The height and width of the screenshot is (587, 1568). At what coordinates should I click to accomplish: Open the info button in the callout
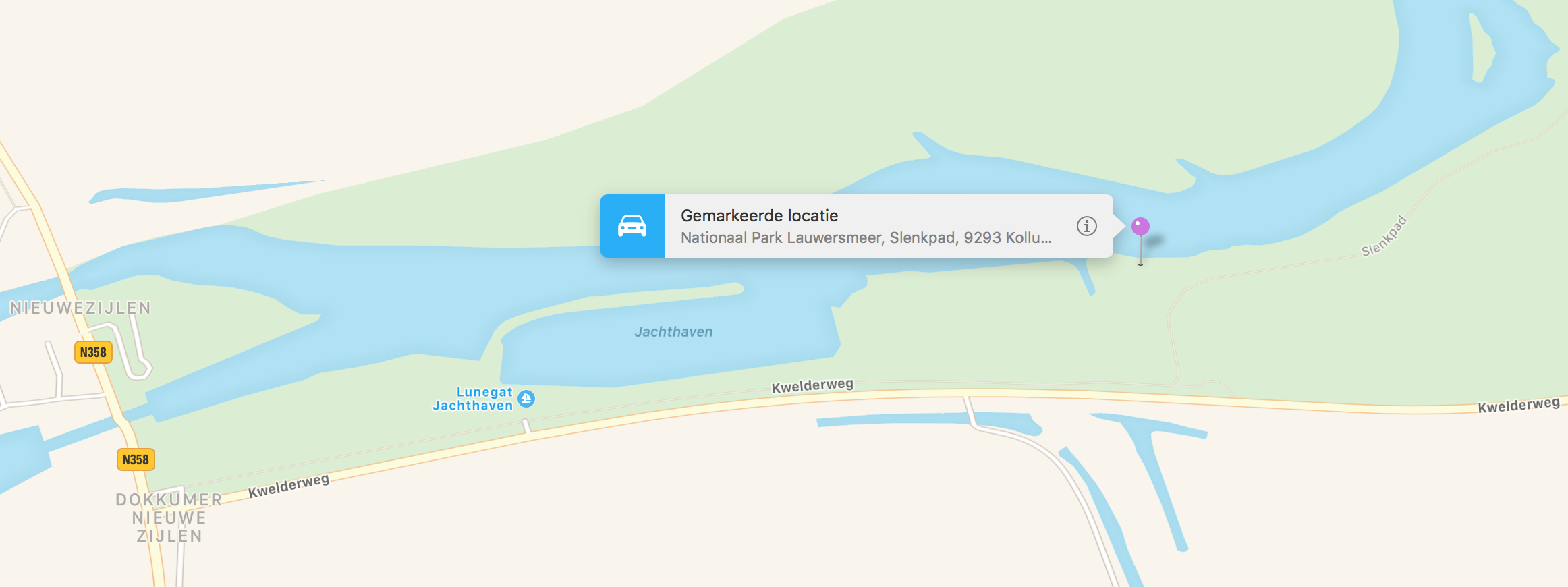(x=1086, y=226)
